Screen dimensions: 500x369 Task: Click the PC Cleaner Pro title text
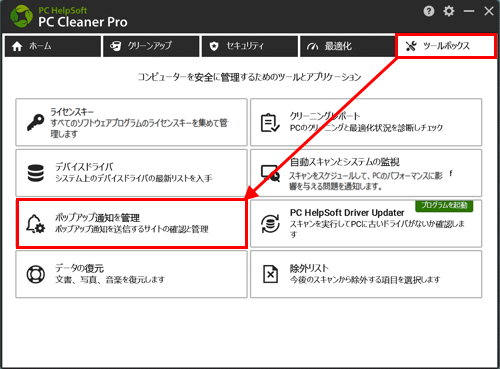83,22
